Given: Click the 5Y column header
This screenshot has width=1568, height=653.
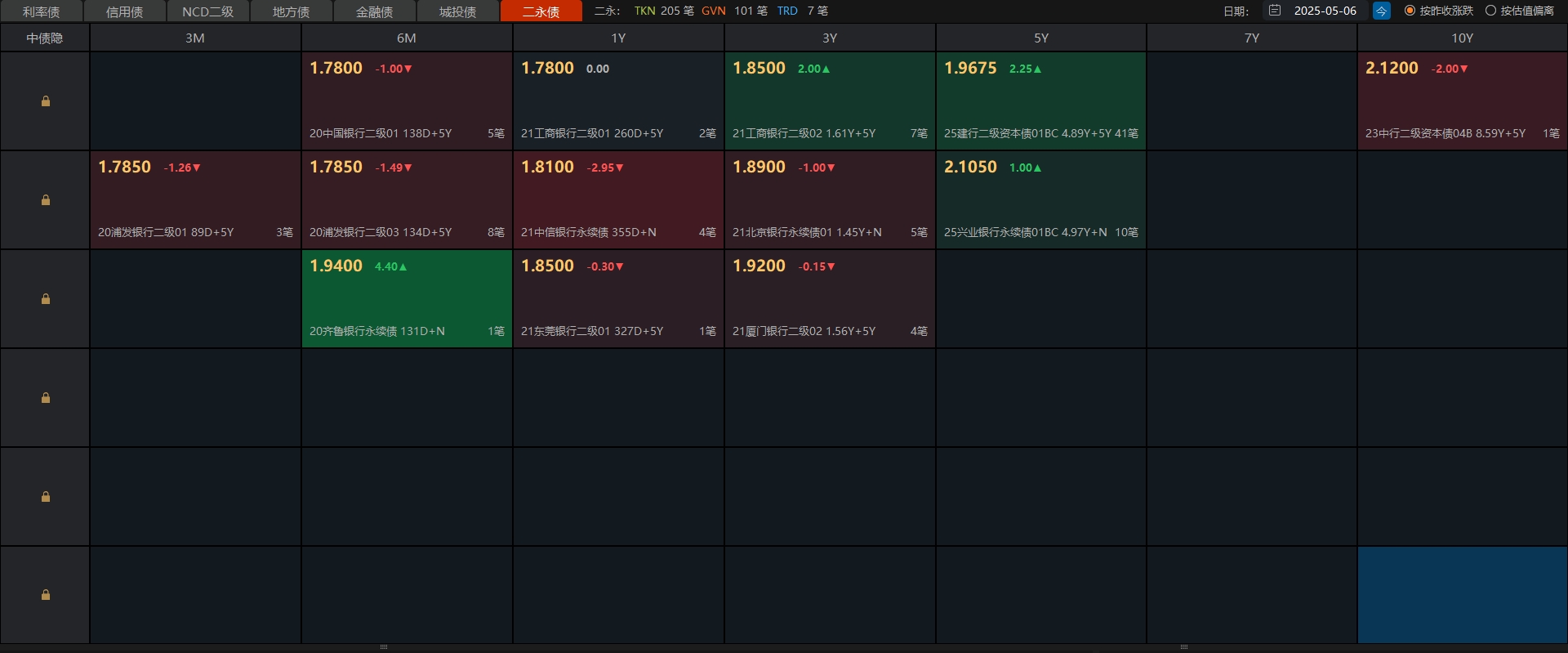Looking at the screenshot, I should point(1041,38).
